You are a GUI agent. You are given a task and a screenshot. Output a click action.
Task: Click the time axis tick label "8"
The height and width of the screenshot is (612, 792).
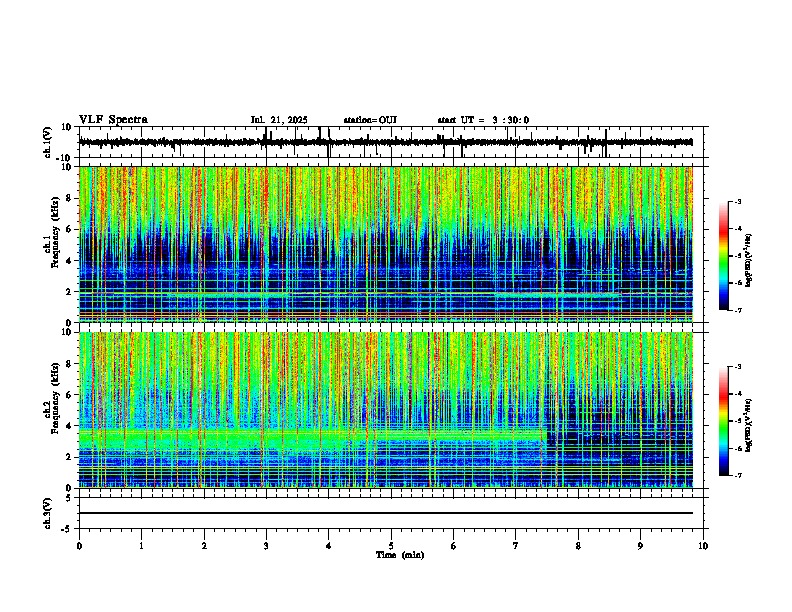tap(578, 546)
